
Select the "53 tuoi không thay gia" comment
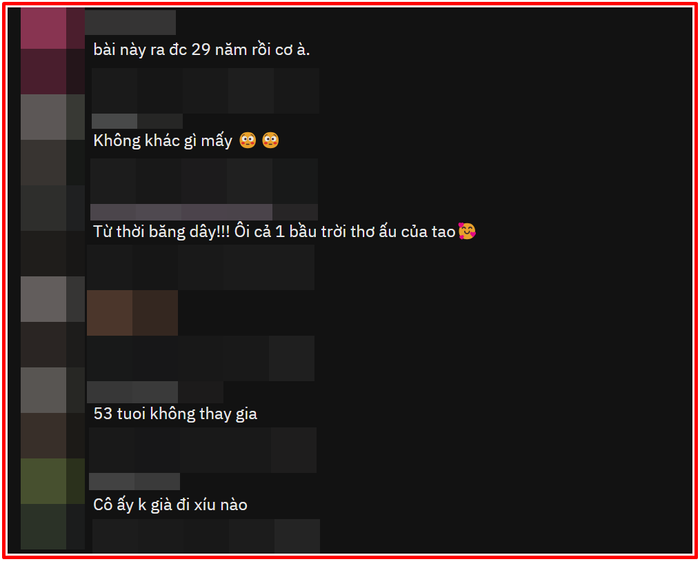(x=175, y=414)
